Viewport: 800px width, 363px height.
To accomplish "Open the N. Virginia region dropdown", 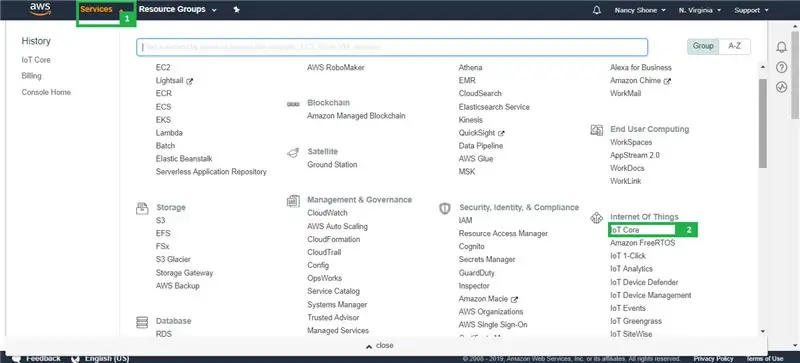I will point(699,10).
